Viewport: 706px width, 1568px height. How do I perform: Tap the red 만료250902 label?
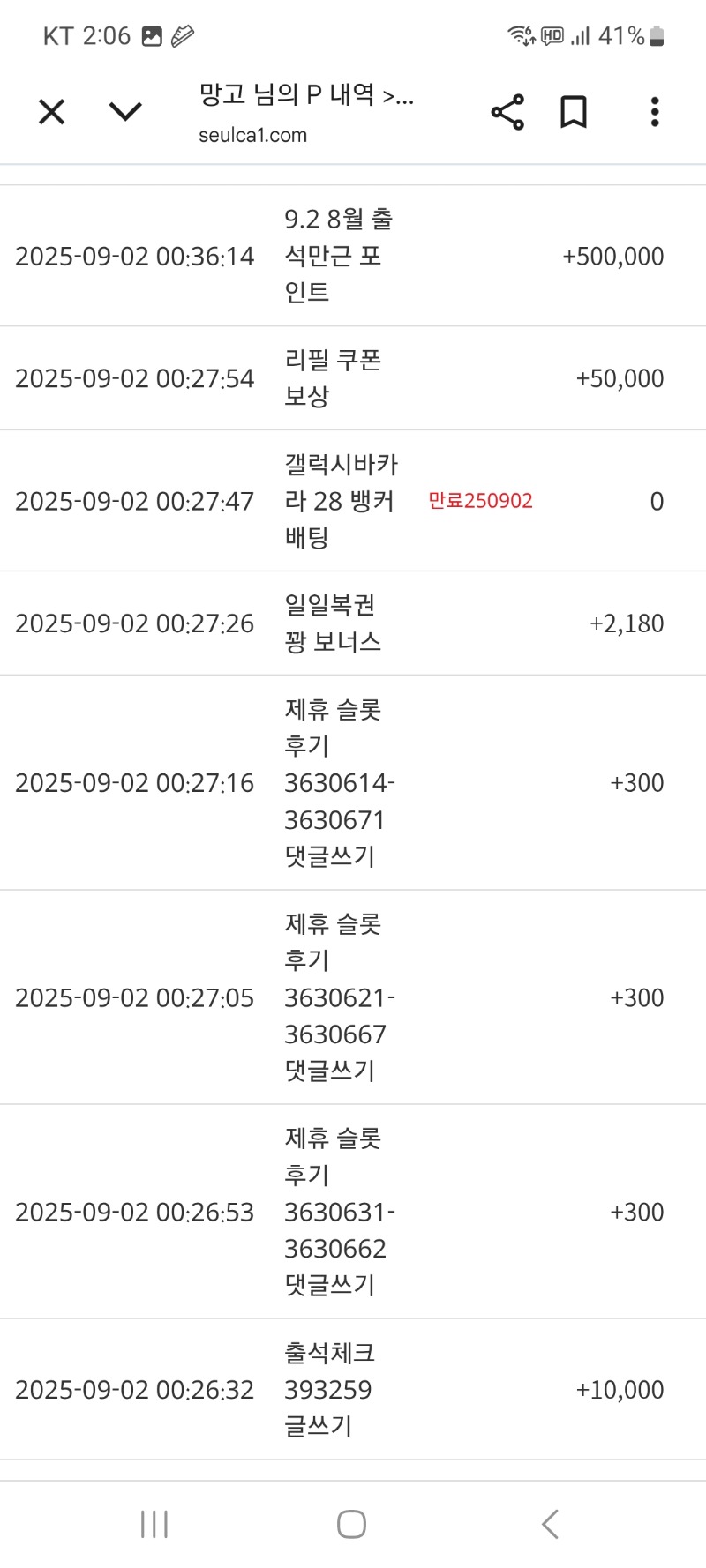click(480, 501)
